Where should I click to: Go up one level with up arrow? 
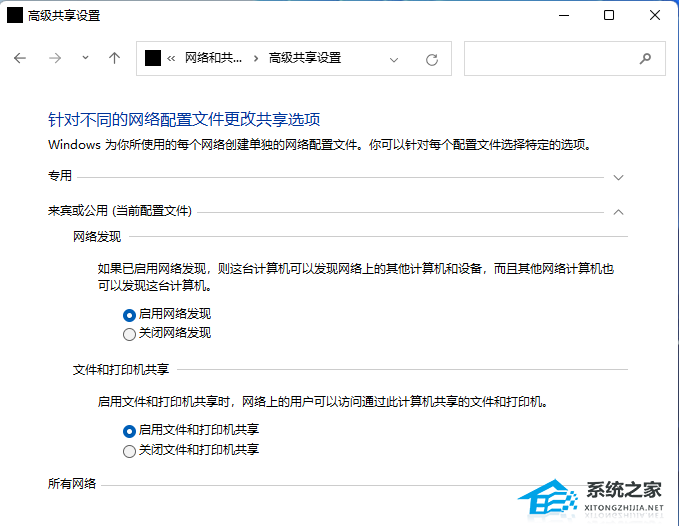click(114, 58)
